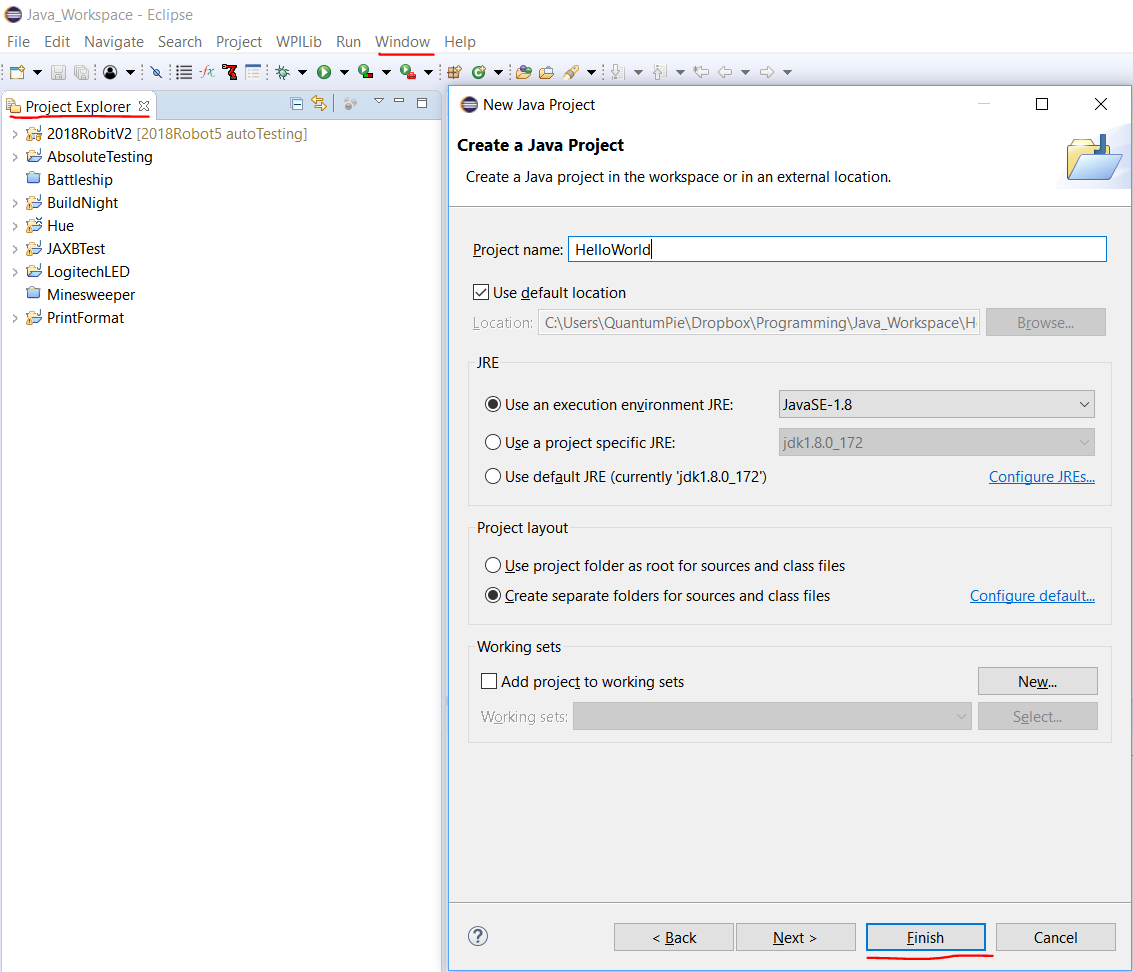Click the fx function toolbar icon

click(x=207, y=72)
